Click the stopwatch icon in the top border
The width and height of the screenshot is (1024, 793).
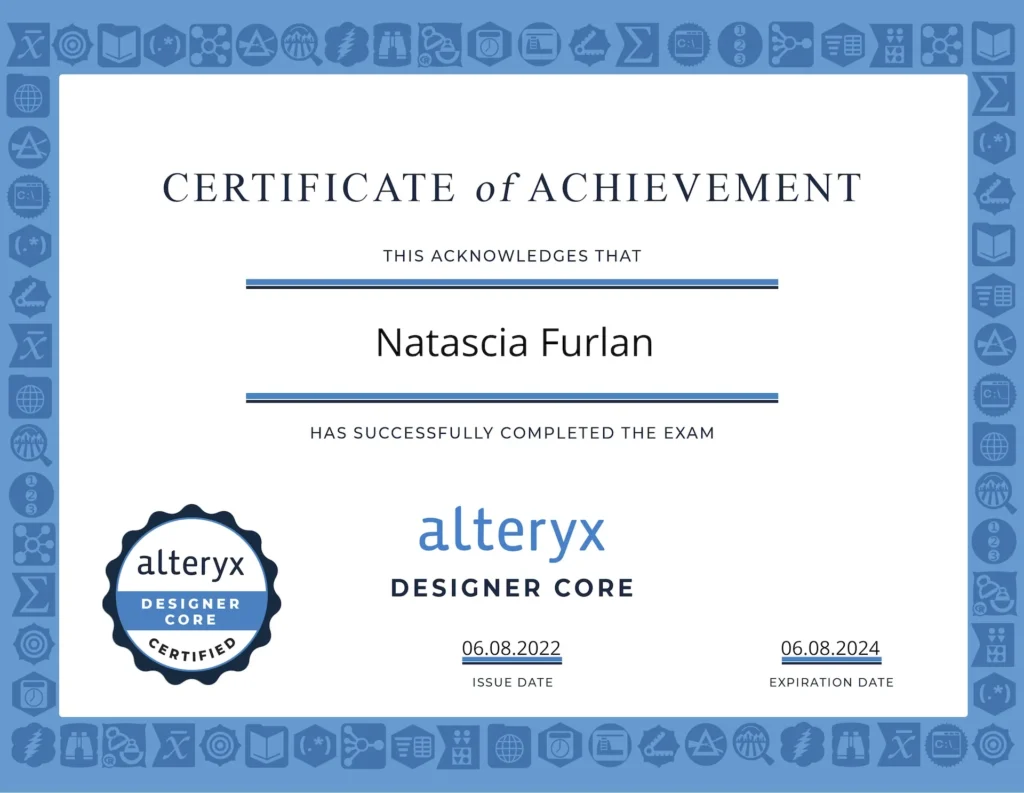(487, 44)
